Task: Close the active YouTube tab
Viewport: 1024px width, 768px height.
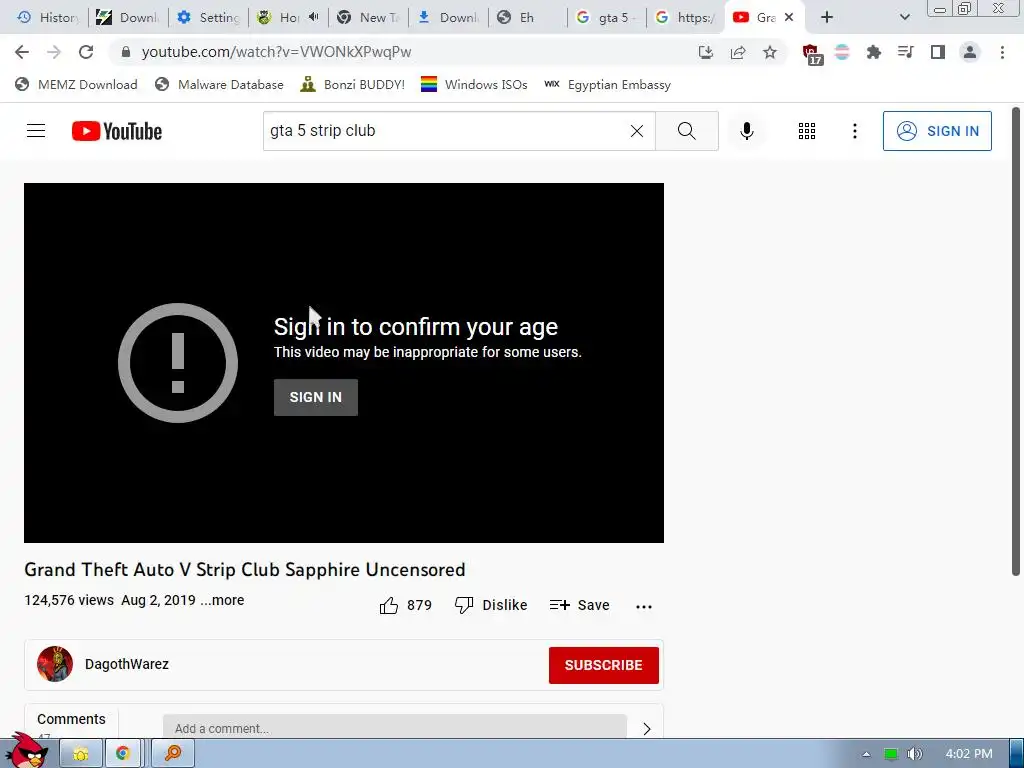Action: click(789, 18)
